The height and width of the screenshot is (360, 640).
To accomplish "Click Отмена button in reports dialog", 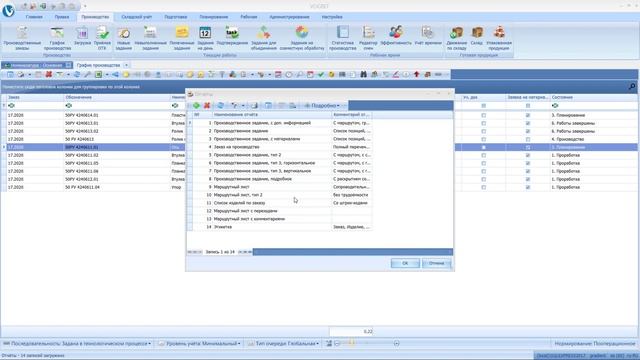I will tap(436, 263).
